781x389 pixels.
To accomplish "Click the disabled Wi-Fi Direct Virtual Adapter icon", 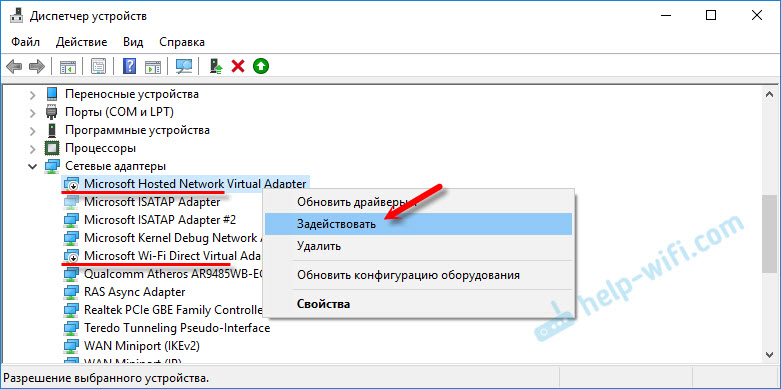I will [71, 256].
